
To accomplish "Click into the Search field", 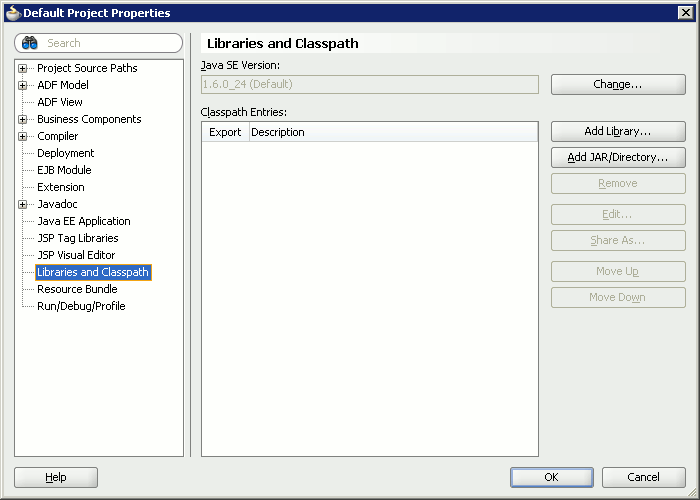I will click(x=110, y=43).
